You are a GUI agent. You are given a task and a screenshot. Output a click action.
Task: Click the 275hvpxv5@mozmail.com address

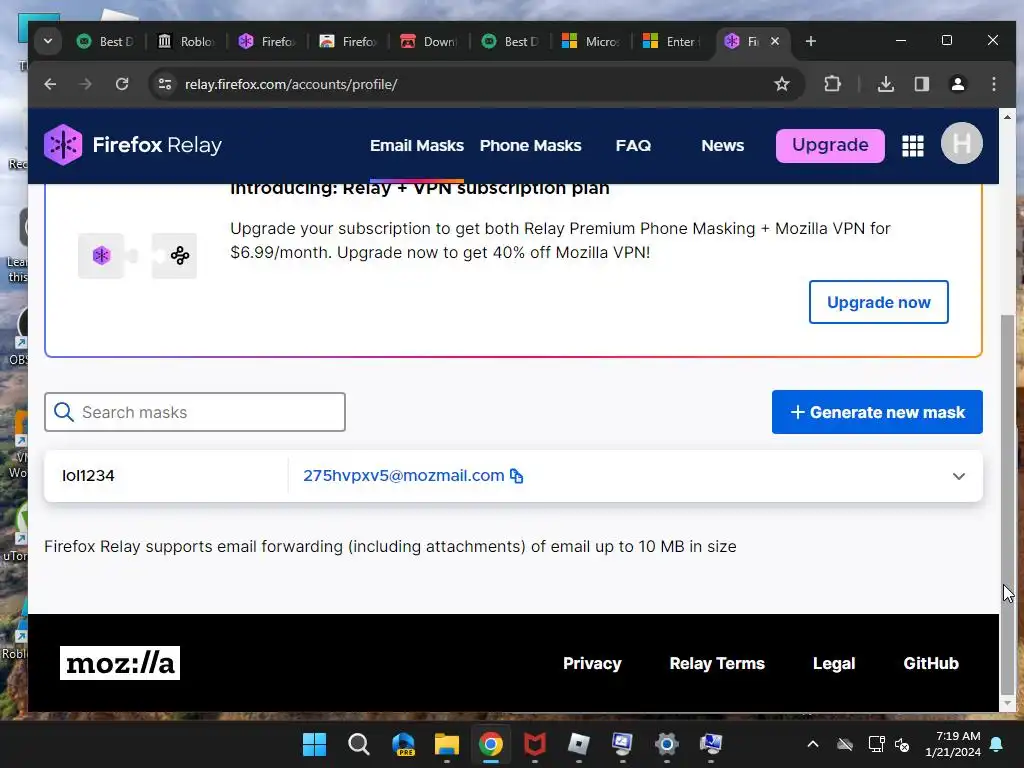click(404, 476)
